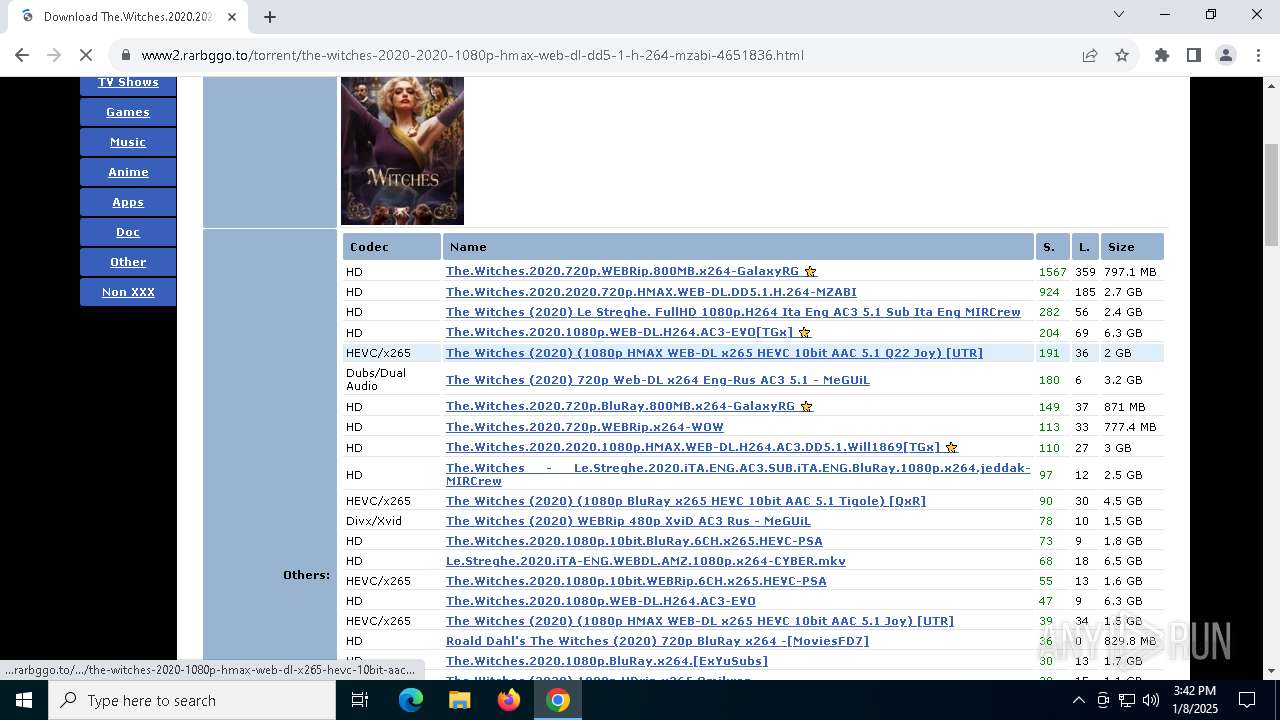
Task: View site information icon in address bar
Action: click(x=125, y=55)
